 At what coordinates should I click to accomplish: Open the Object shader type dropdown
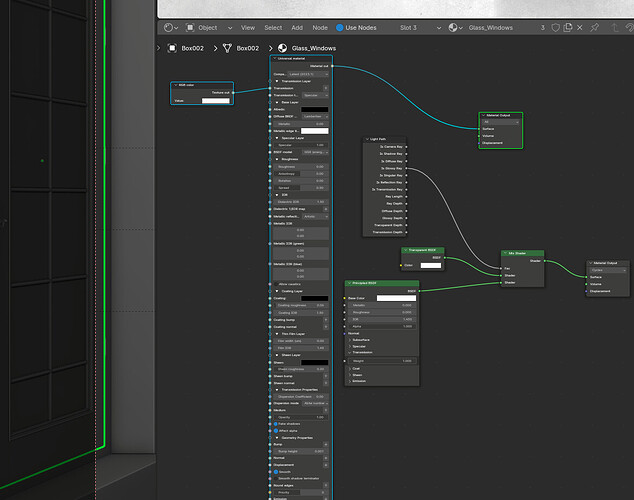point(209,27)
